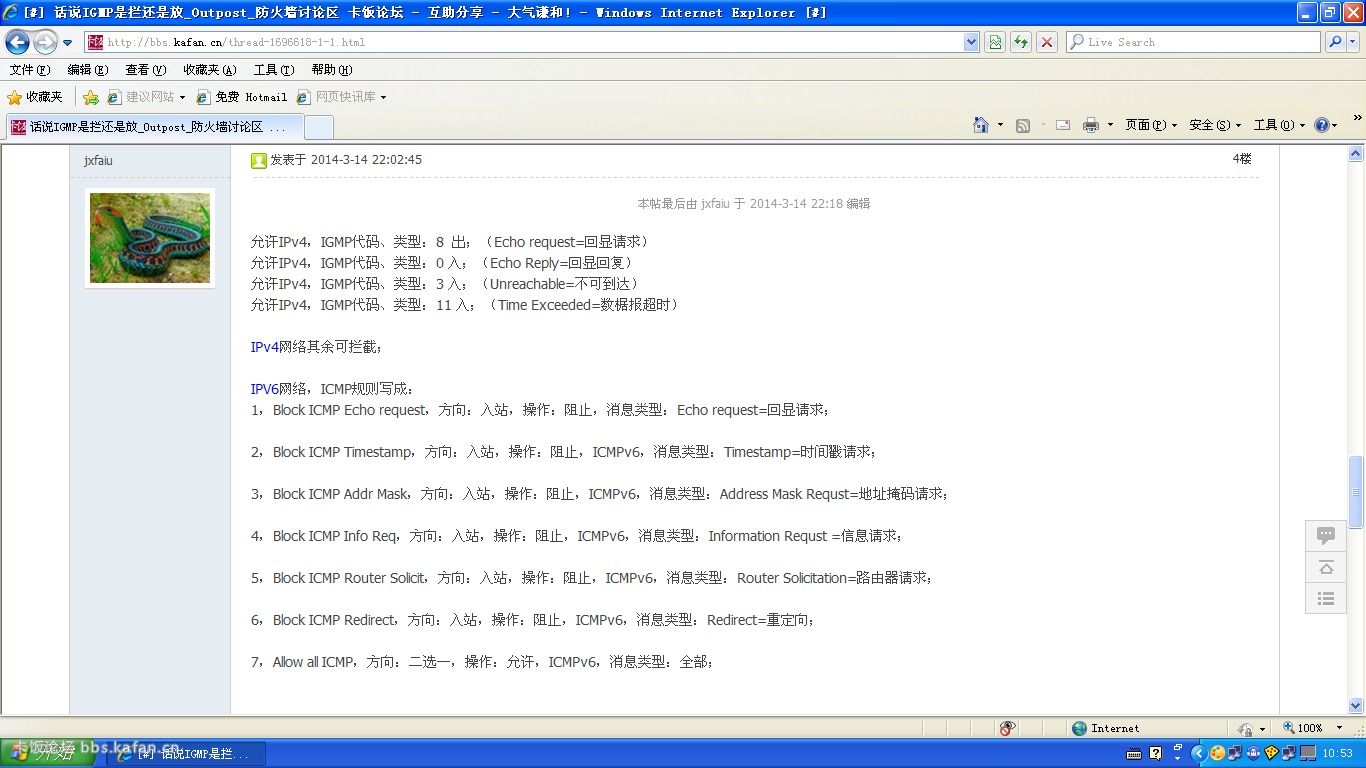The height and width of the screenshot is (768, 1366).
Task: Click the snake avatar thumbnail
Action: click(150, 238)
